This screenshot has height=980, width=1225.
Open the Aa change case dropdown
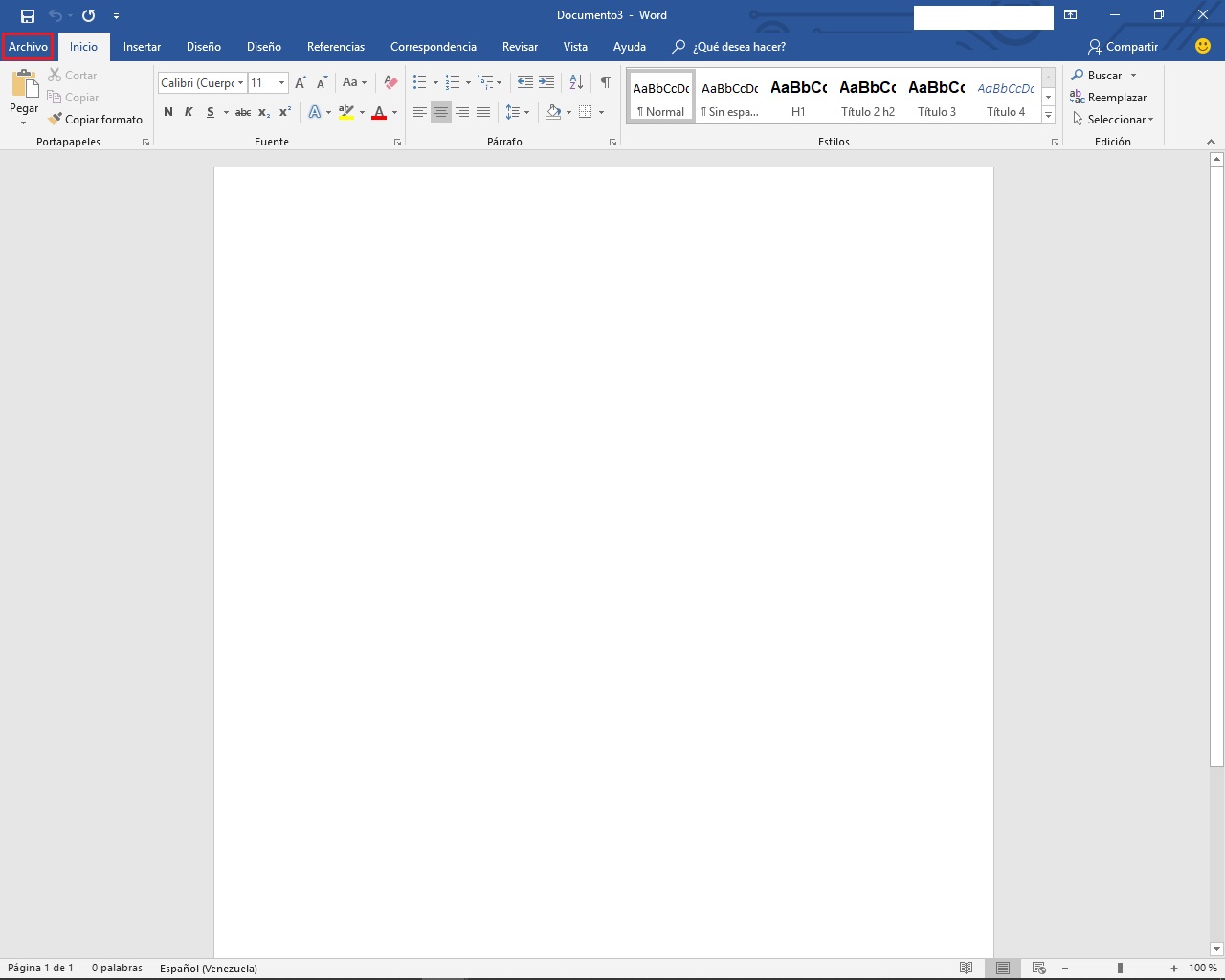tap(354, 83)
